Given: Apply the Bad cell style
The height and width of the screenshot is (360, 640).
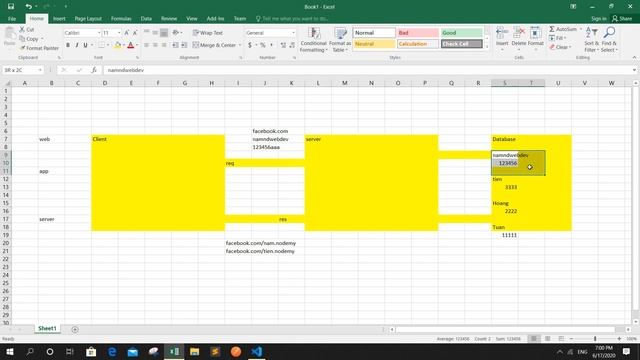Looking at the screenshot, I should (x=418, y=33).
